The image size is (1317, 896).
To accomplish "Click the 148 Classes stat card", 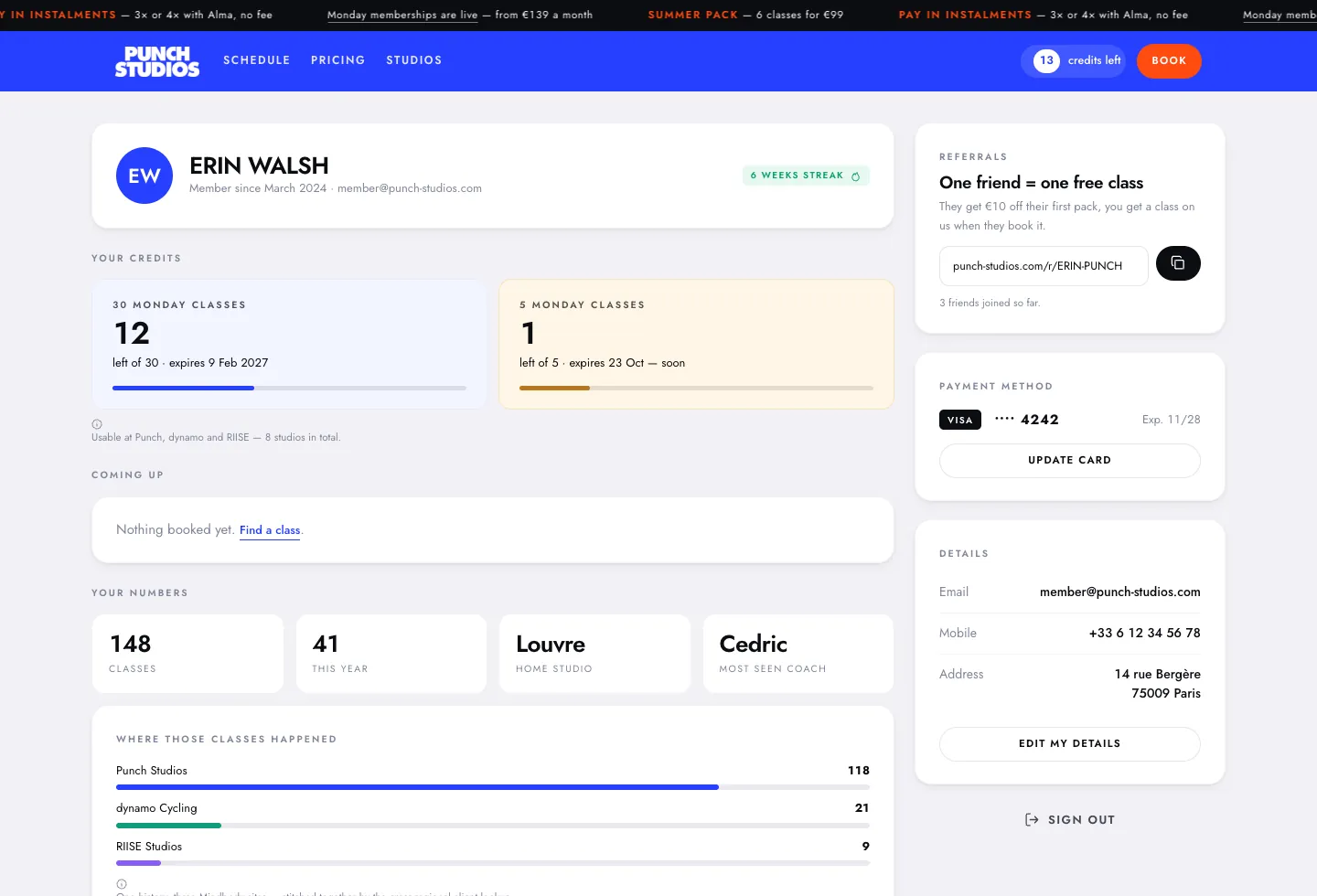I will coord(187,654).
